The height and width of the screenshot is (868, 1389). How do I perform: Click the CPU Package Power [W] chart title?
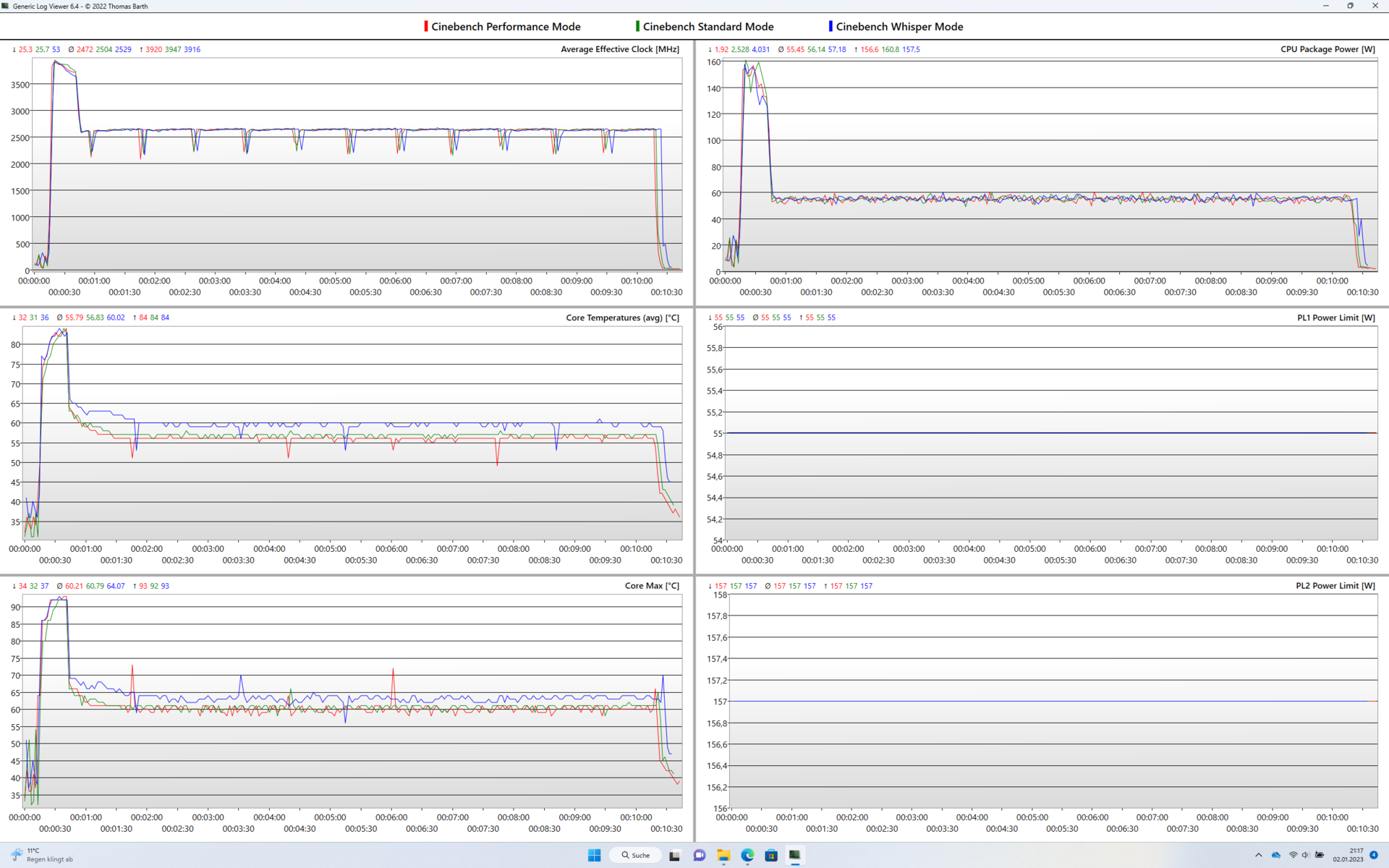click(1328, 49)
